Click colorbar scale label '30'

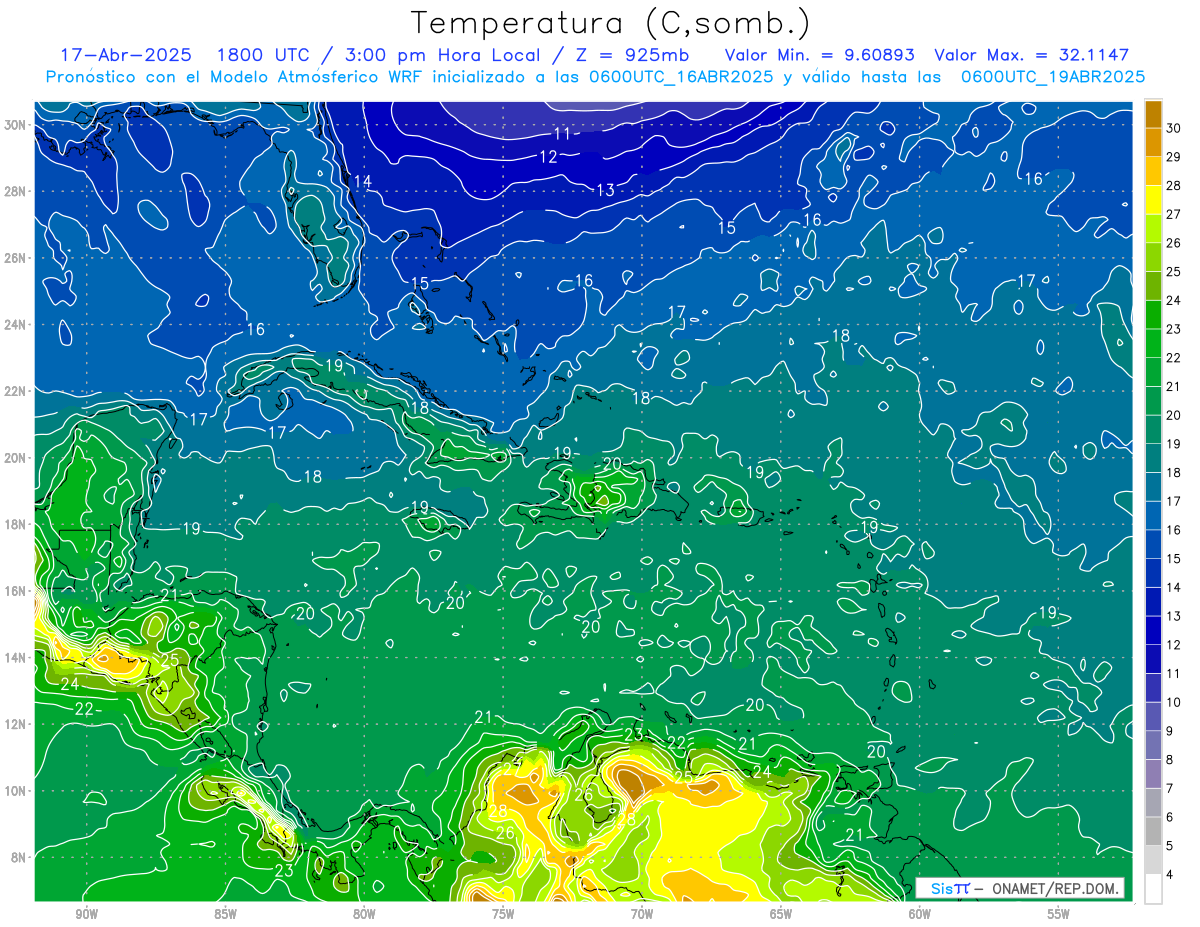[1174, 128]
